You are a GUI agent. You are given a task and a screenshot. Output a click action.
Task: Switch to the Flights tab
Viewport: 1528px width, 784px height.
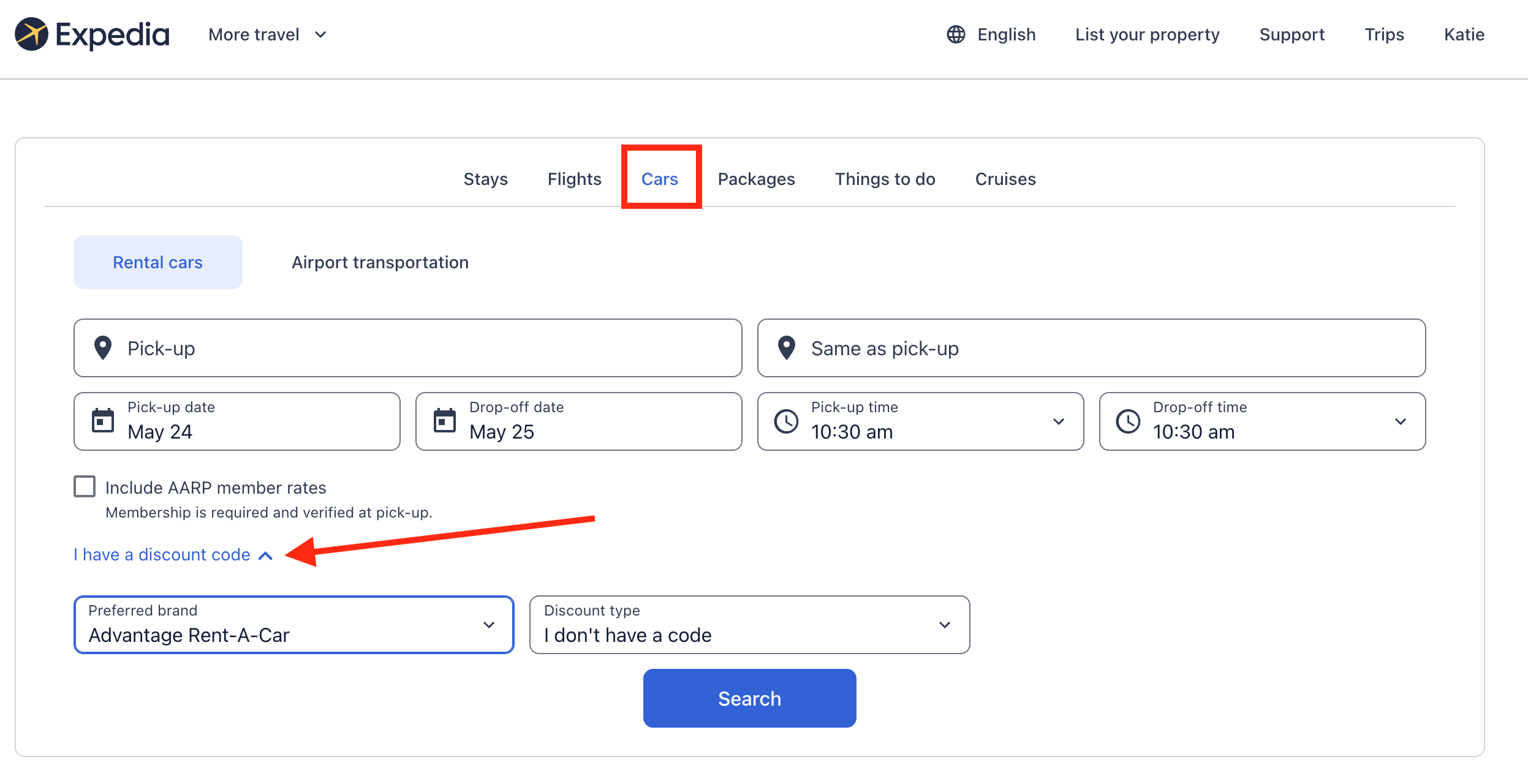click(573, 179)
